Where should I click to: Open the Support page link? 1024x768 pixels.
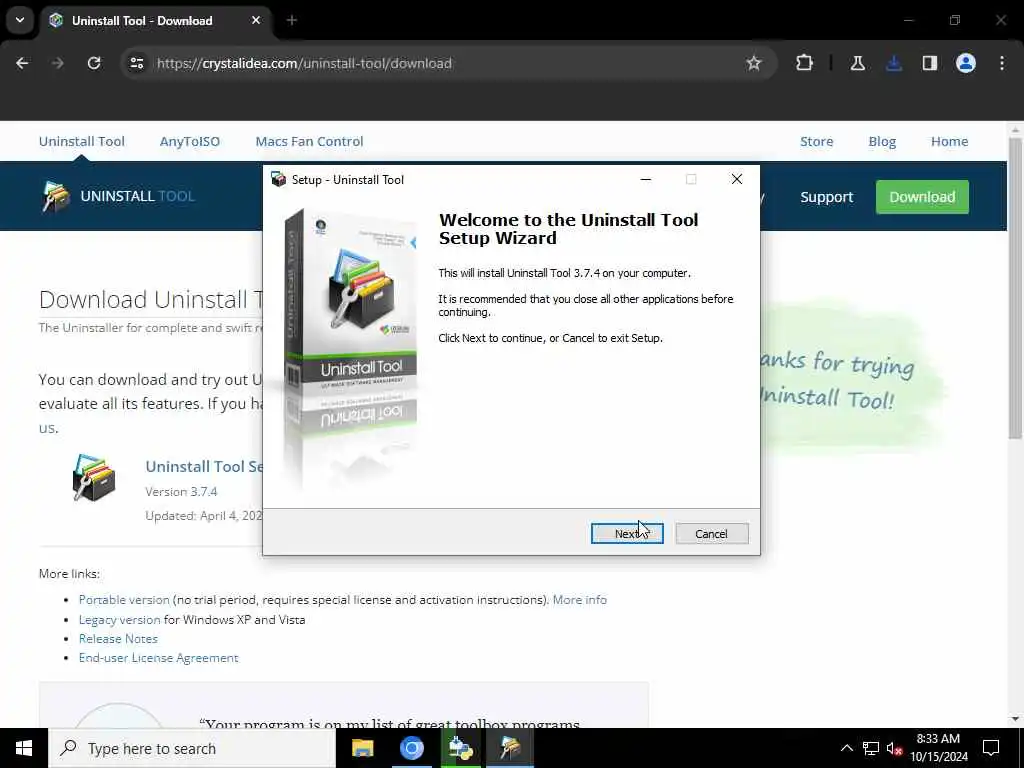tap(827, 197)
